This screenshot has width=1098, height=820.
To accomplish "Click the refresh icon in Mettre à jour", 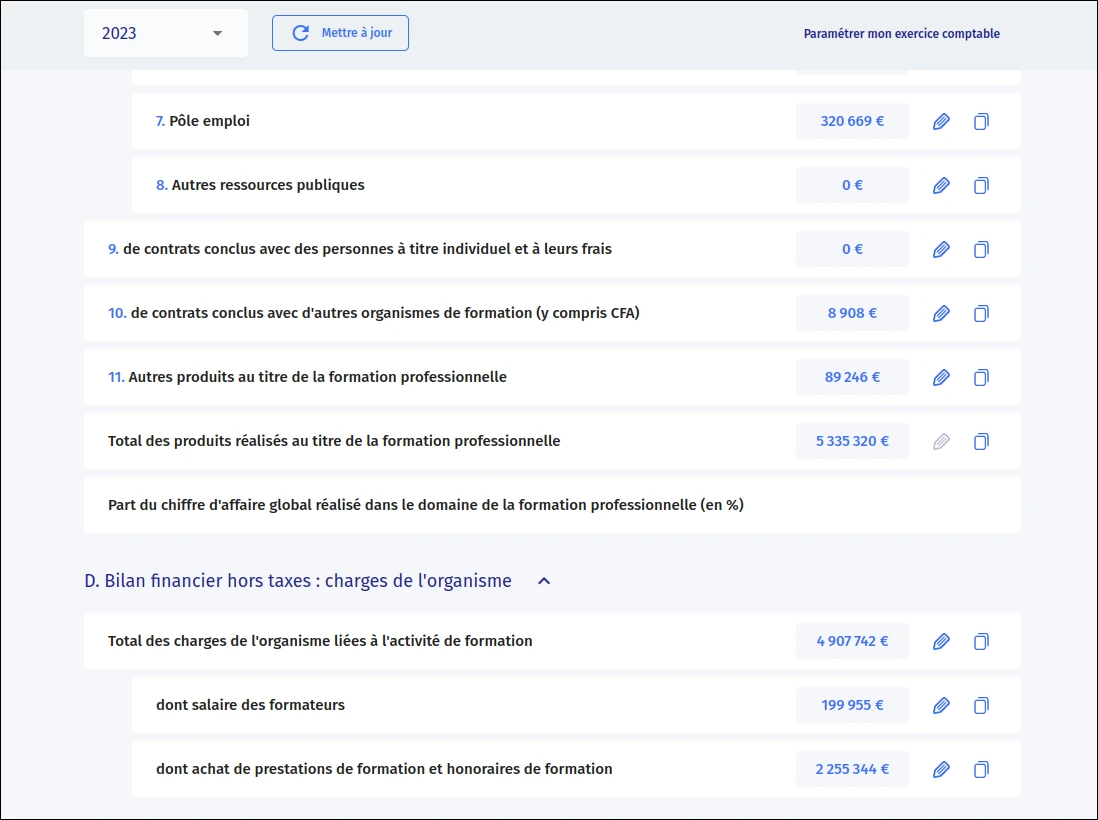I will pyautogui.click(x=300, y=33).
